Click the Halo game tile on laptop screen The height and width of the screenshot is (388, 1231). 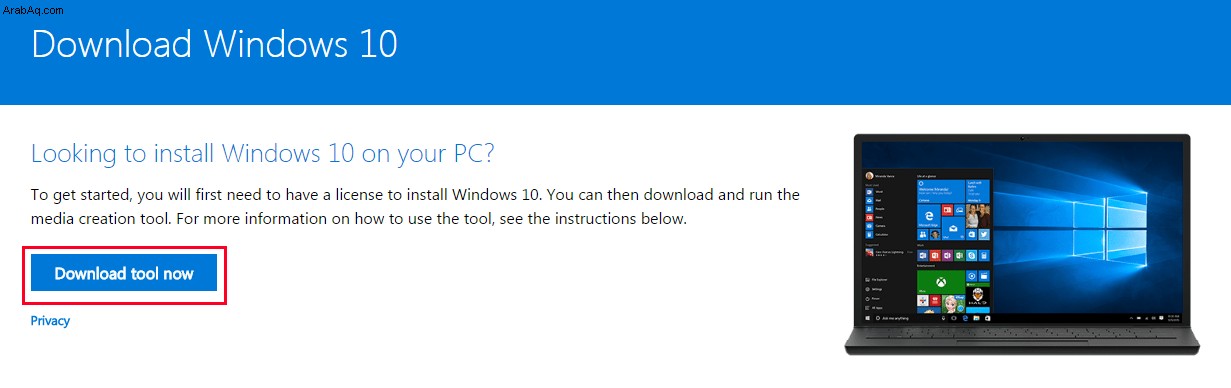[978, 295]
